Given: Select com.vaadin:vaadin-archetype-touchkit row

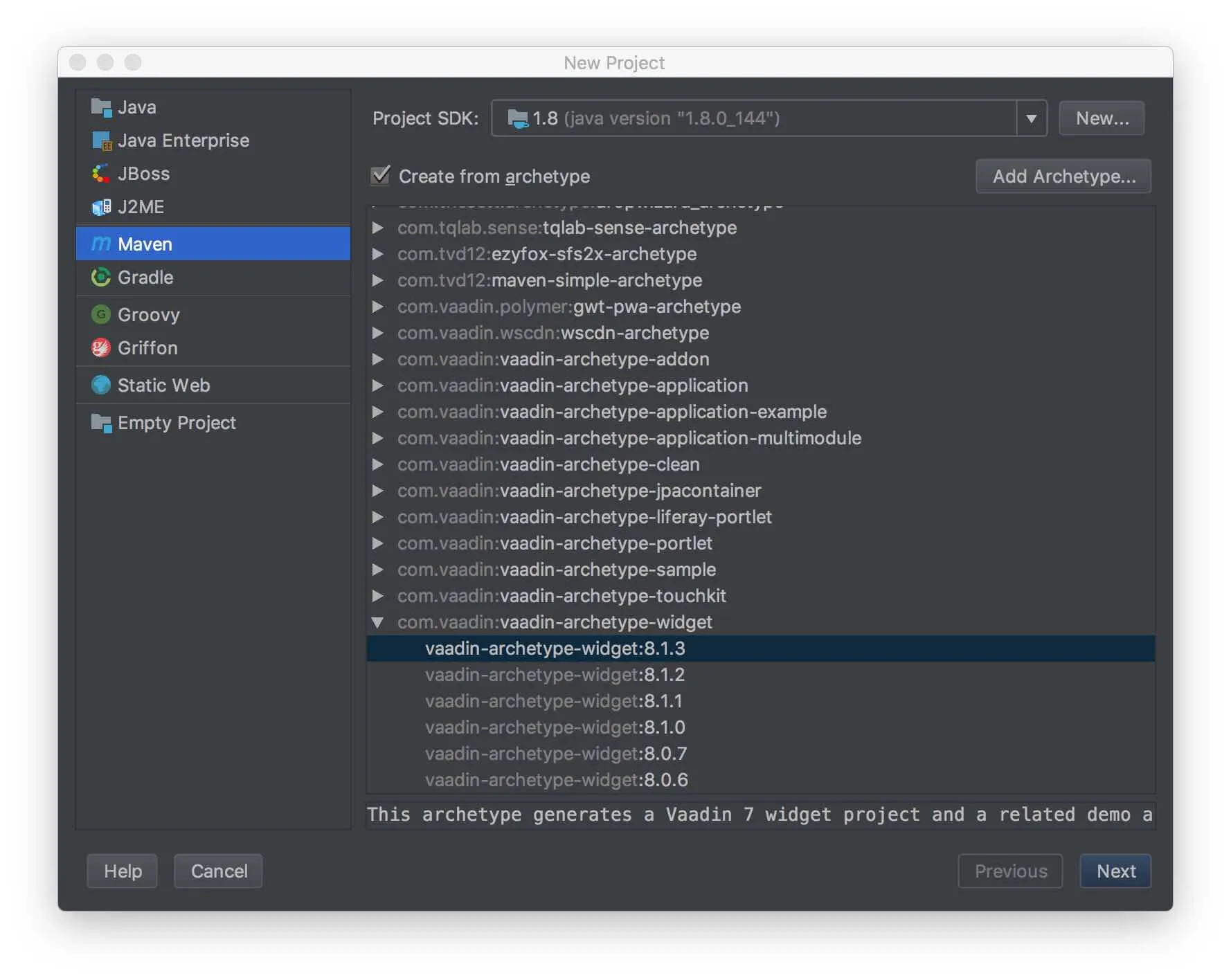Looking at the screenshot, I should 761,596.
